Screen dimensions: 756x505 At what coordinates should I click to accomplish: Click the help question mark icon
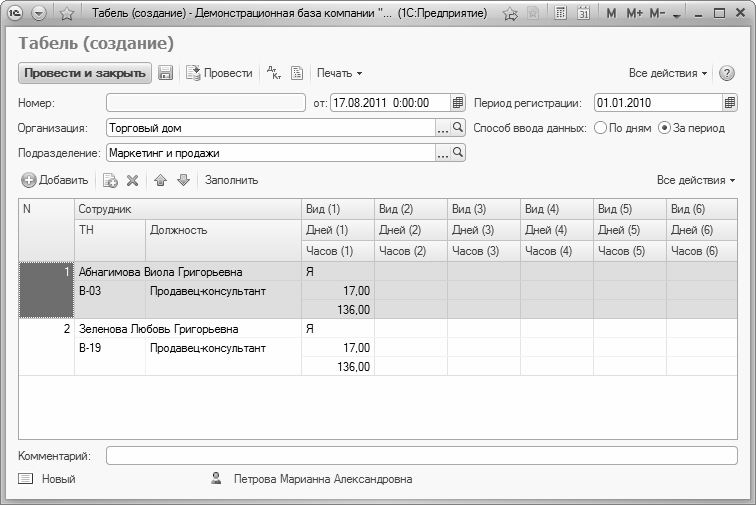[x=727, y=73]
